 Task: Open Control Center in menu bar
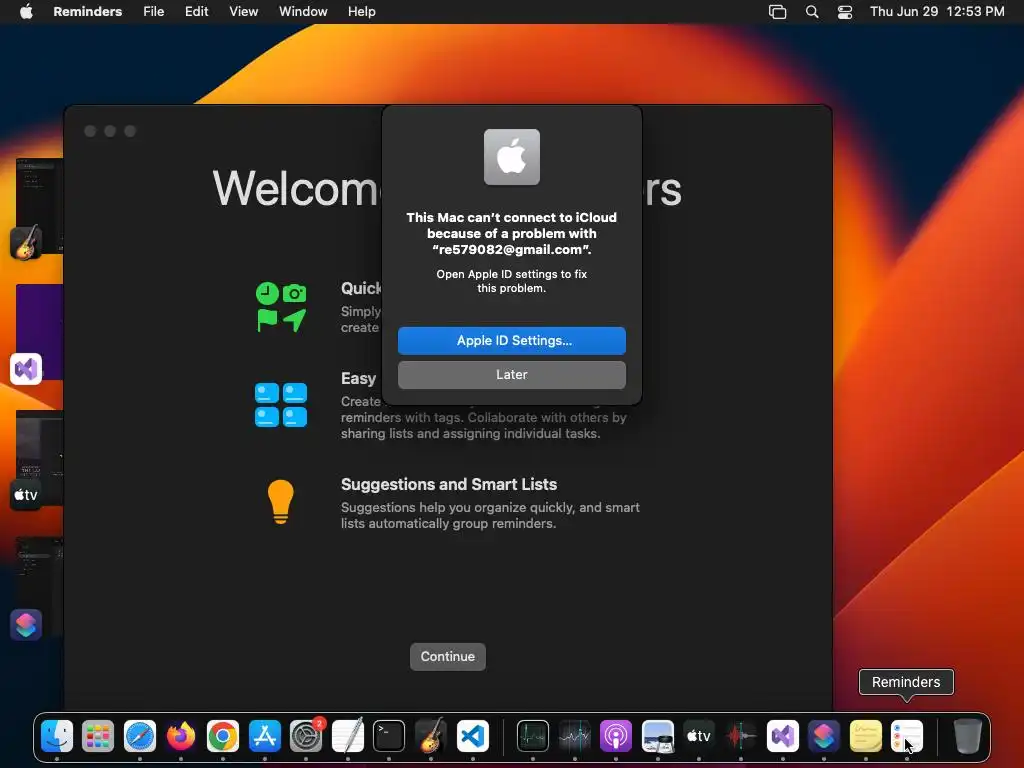[x=845, y=12]
